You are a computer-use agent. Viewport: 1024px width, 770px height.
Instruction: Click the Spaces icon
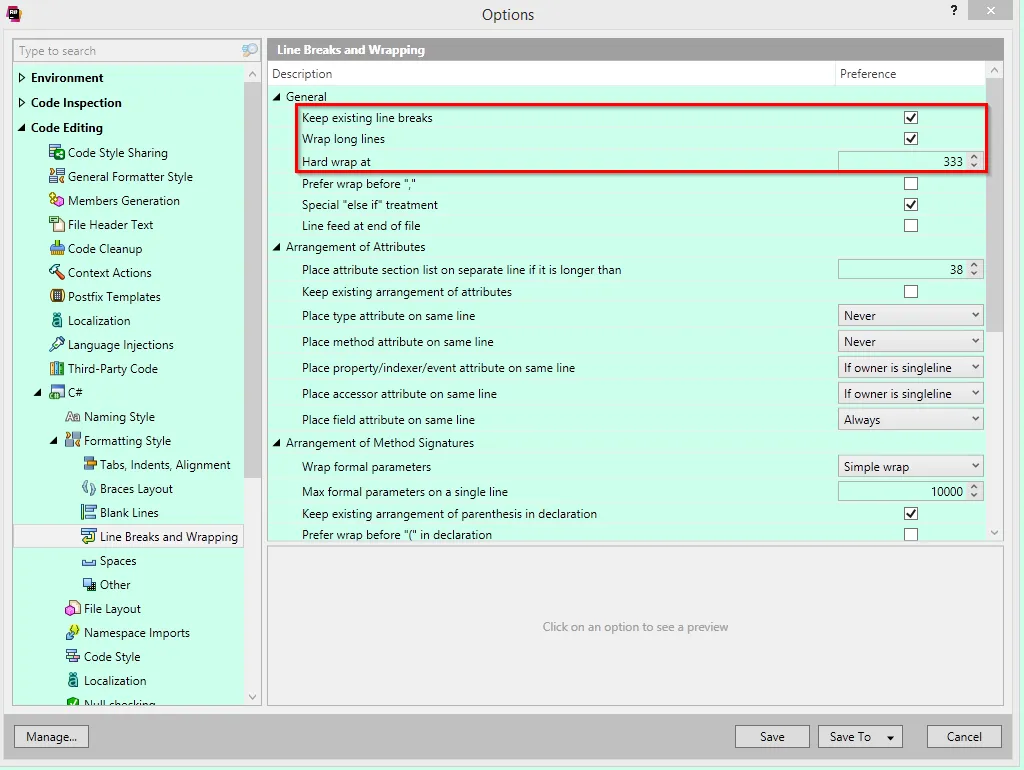point(89,562)
